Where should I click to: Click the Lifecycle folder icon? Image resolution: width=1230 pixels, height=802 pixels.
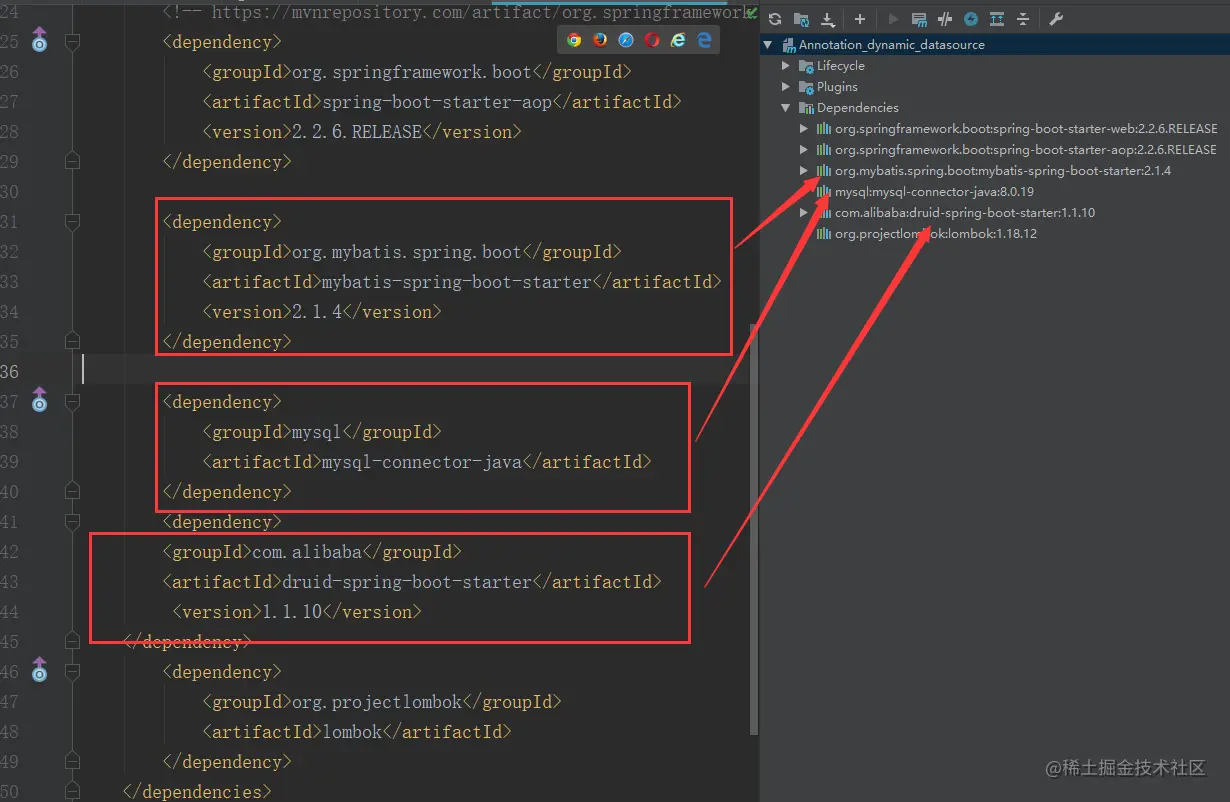(806, 66)
